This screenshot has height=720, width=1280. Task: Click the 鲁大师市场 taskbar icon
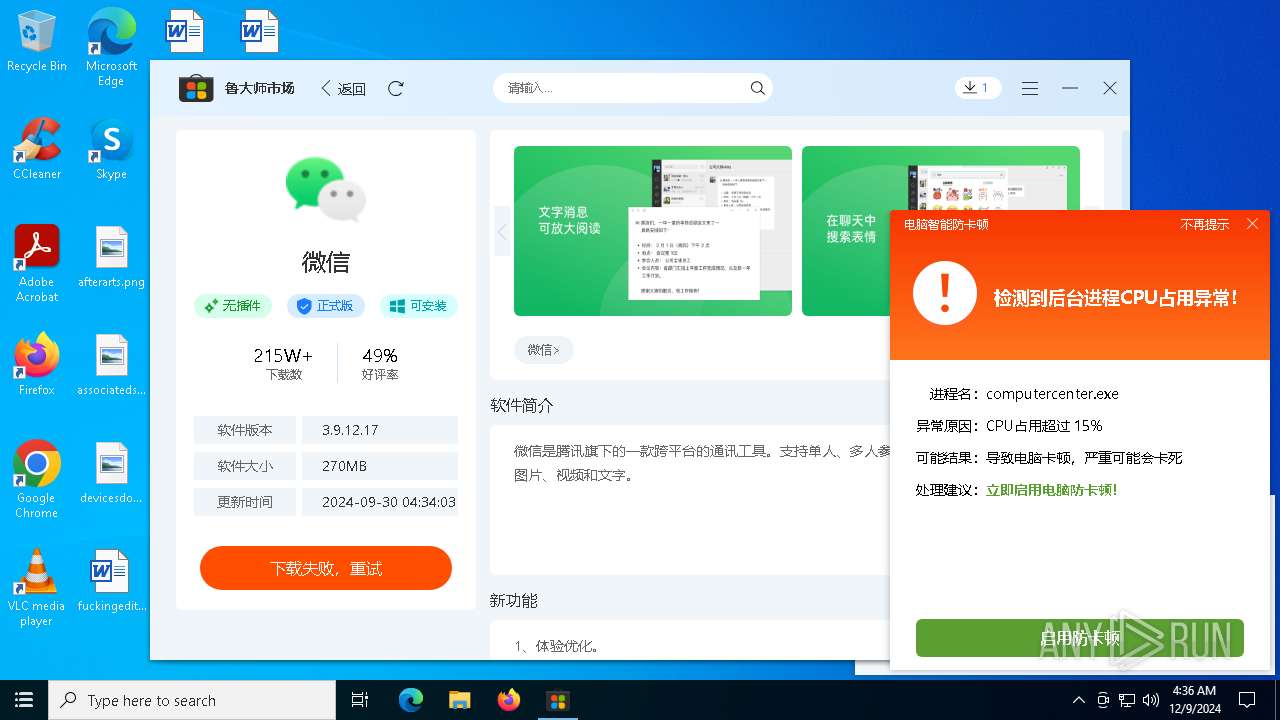pos(557,700)
